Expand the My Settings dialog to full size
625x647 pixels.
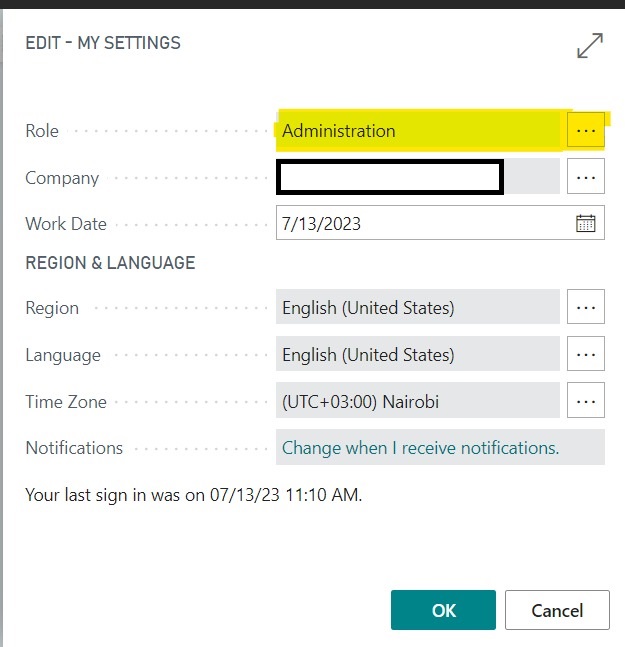pyautogui.click(x=590, y=45)
